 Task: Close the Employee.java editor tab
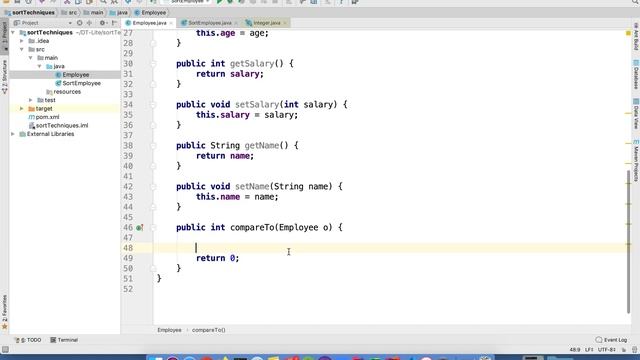click(171, 23)
